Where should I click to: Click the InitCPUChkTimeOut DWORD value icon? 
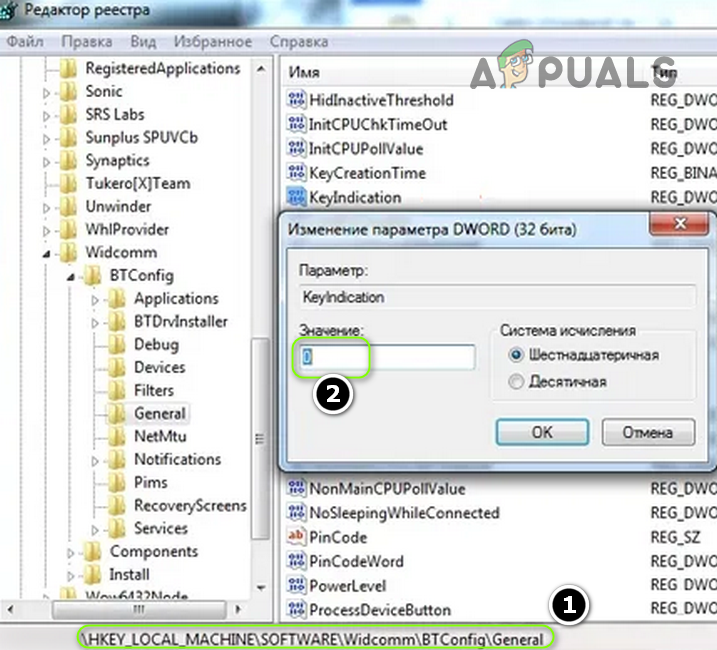(296, 124)
